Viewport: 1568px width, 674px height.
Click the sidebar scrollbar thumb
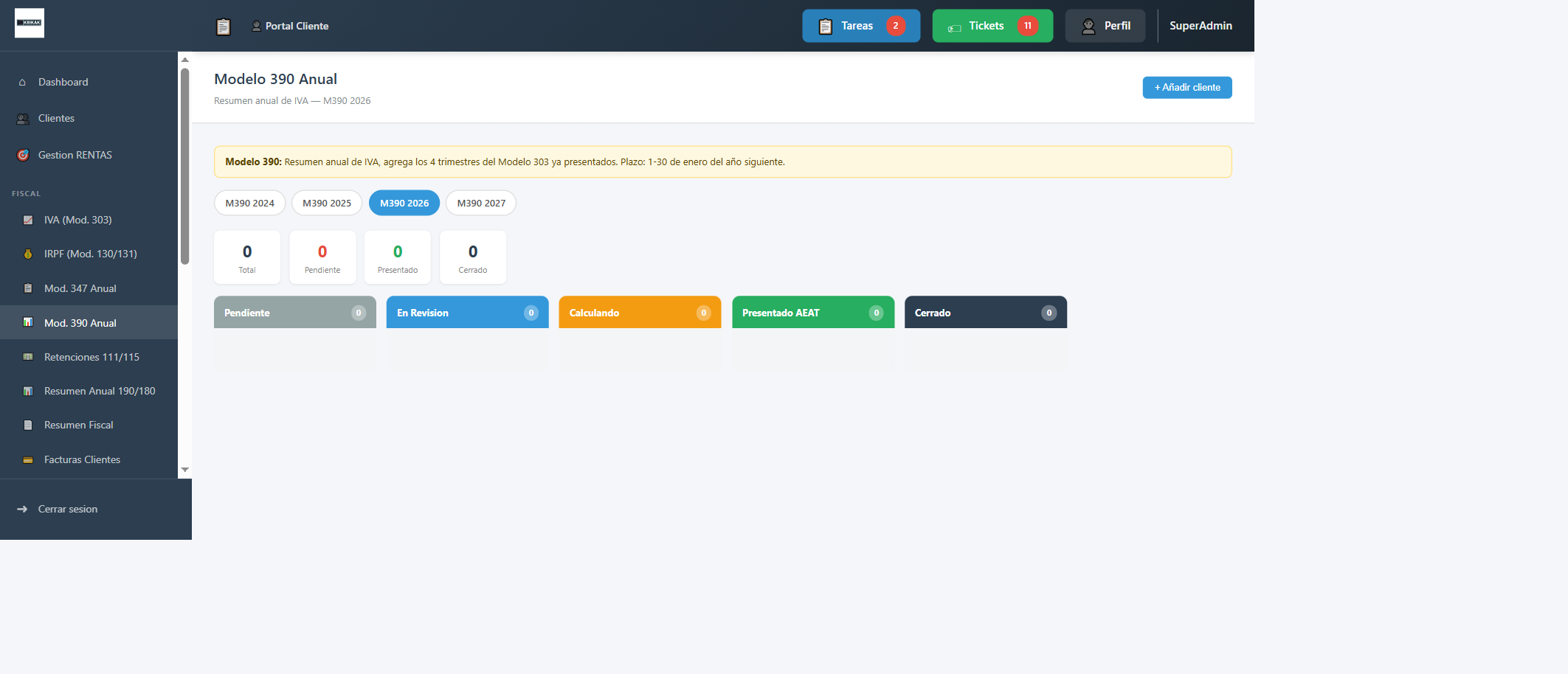click(185, 166)
